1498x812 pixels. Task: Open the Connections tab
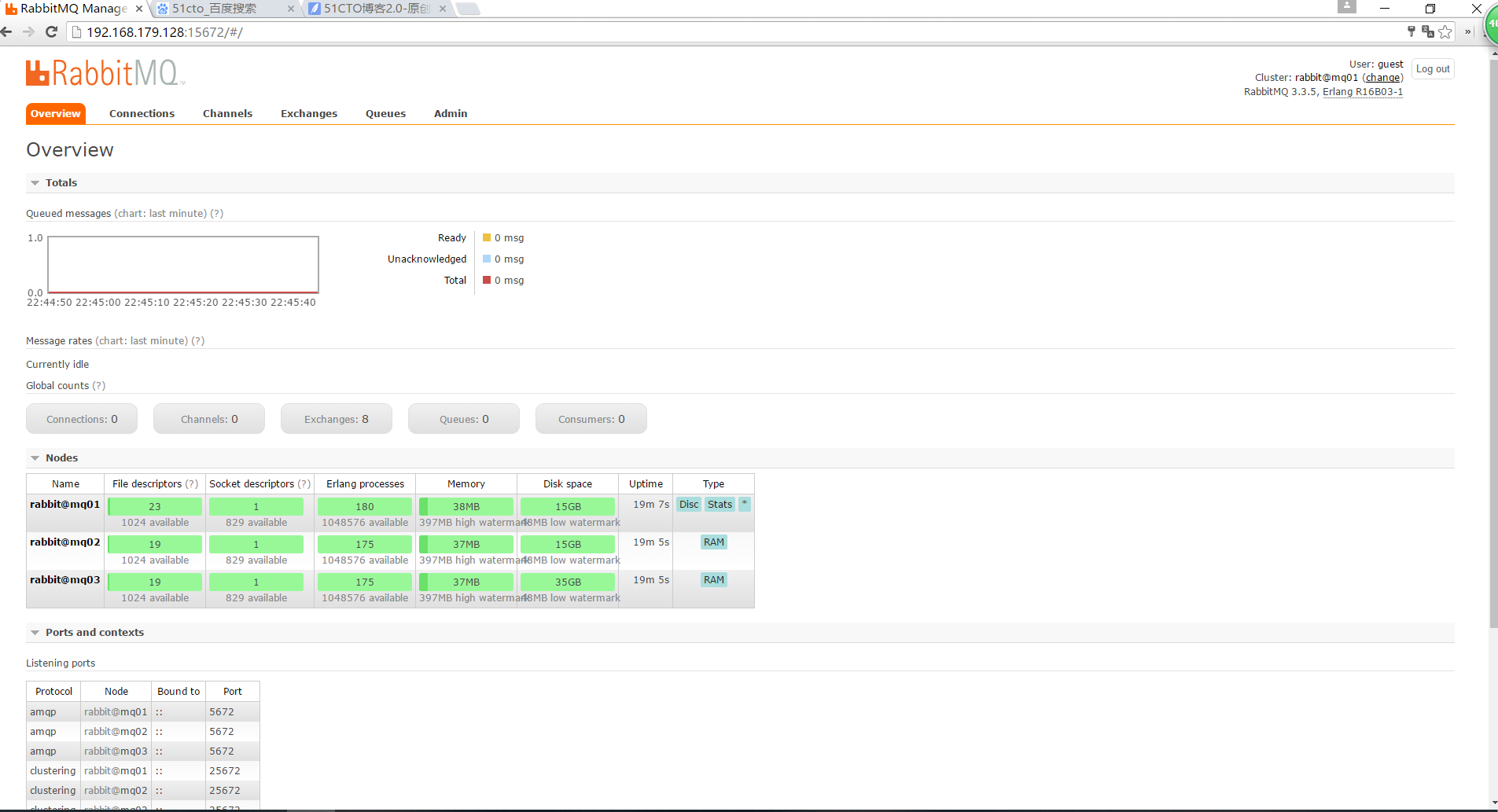142,113
